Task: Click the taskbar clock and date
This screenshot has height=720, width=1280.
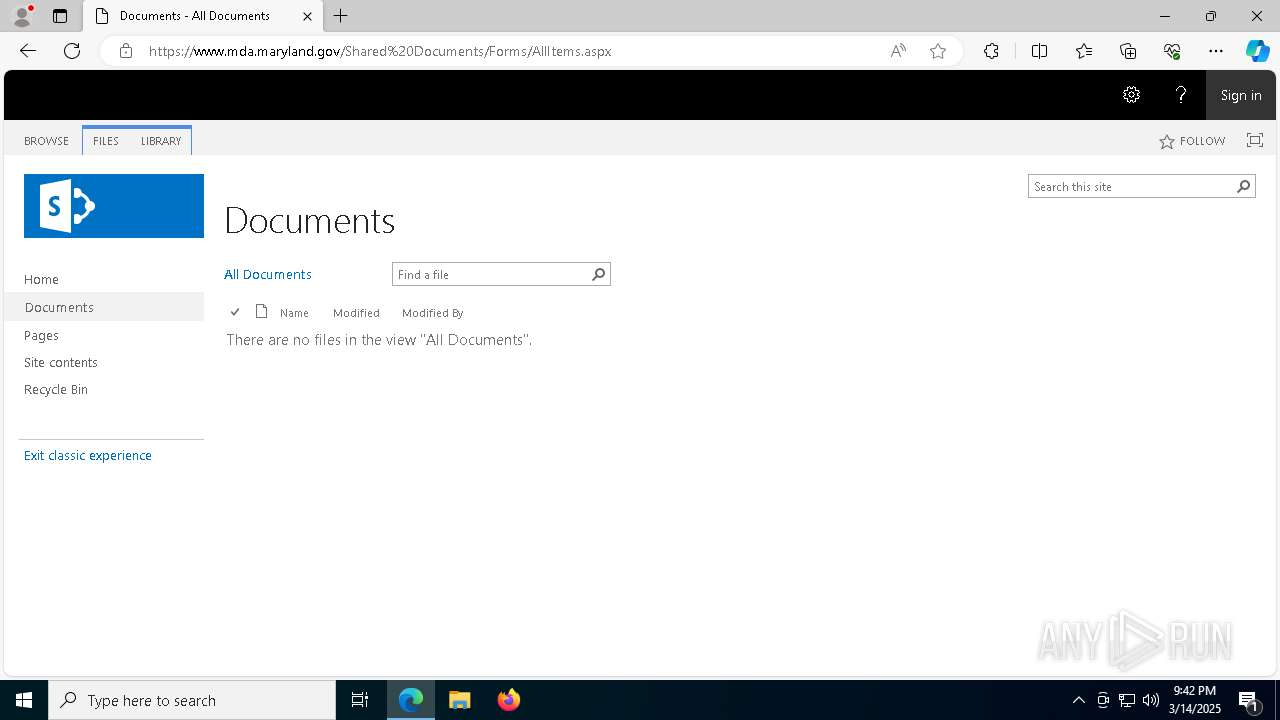Action: coord(1195,700)
